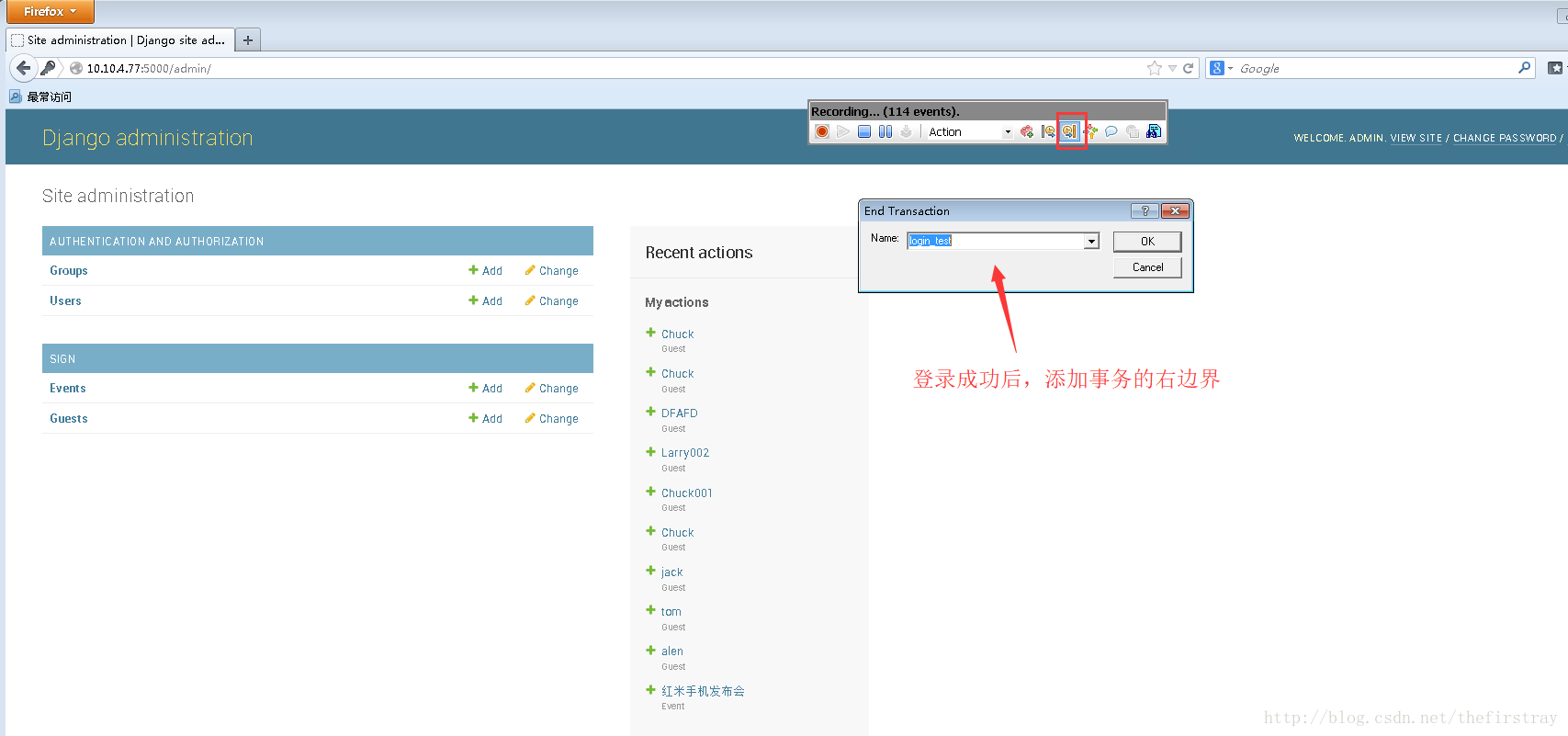Screen dimensions: 1568x736
Task: Open the Google search engine selector
Action: [1221, 68]
